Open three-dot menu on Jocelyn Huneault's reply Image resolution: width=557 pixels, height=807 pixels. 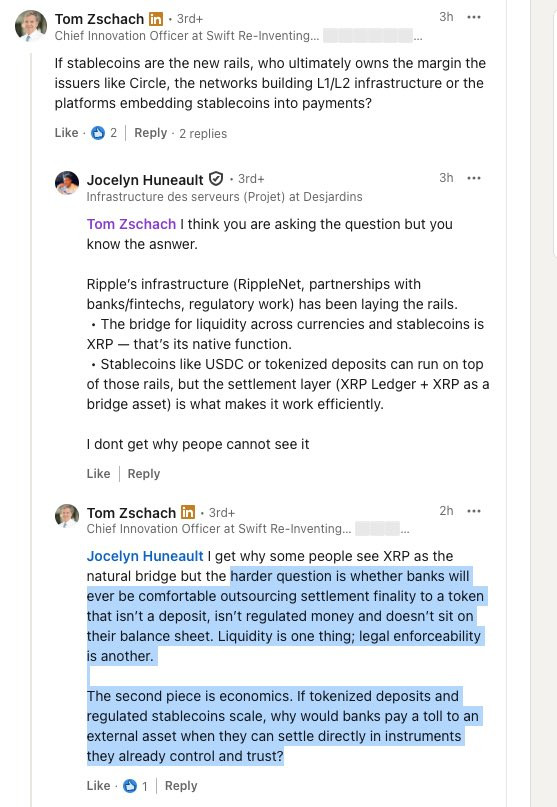[473, 178]
